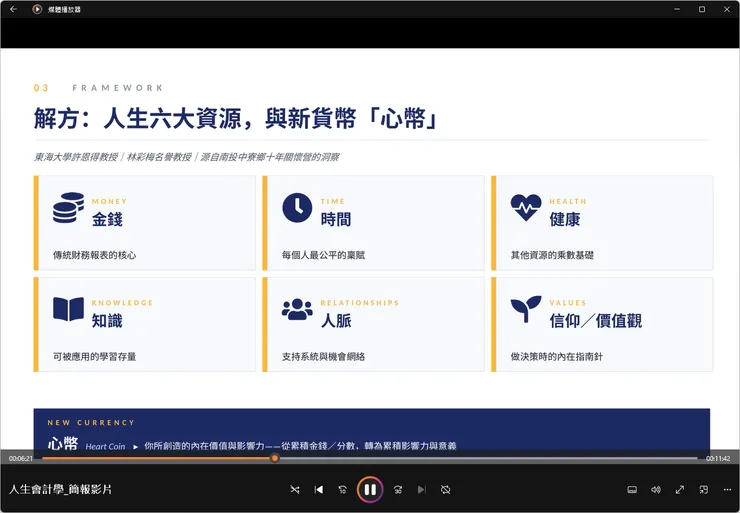This screenshot has height=513, width=740.
Task: Click the 知識 card heading
Action: (107, 321)
